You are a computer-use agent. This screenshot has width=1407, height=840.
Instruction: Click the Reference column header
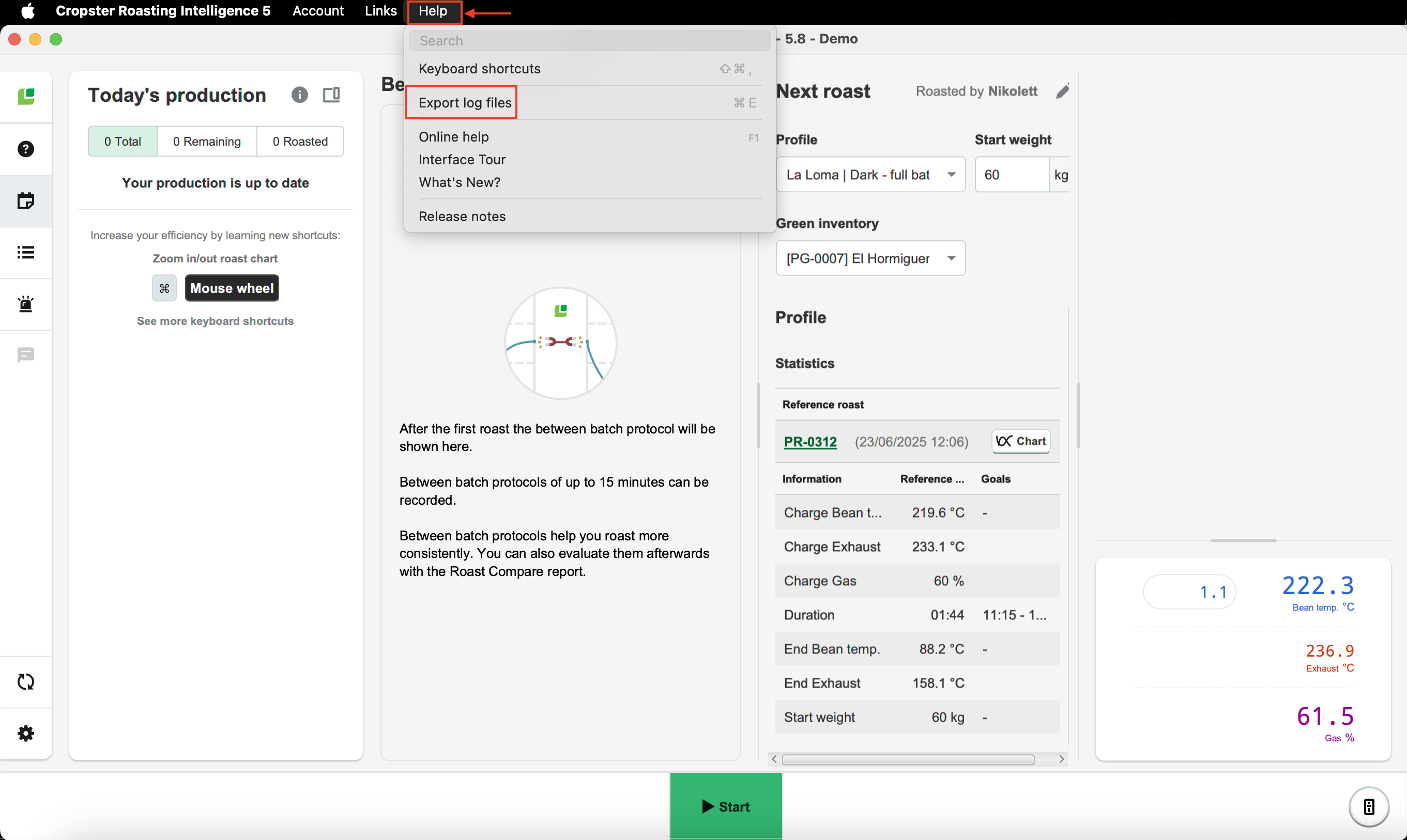tap(932, 479)
